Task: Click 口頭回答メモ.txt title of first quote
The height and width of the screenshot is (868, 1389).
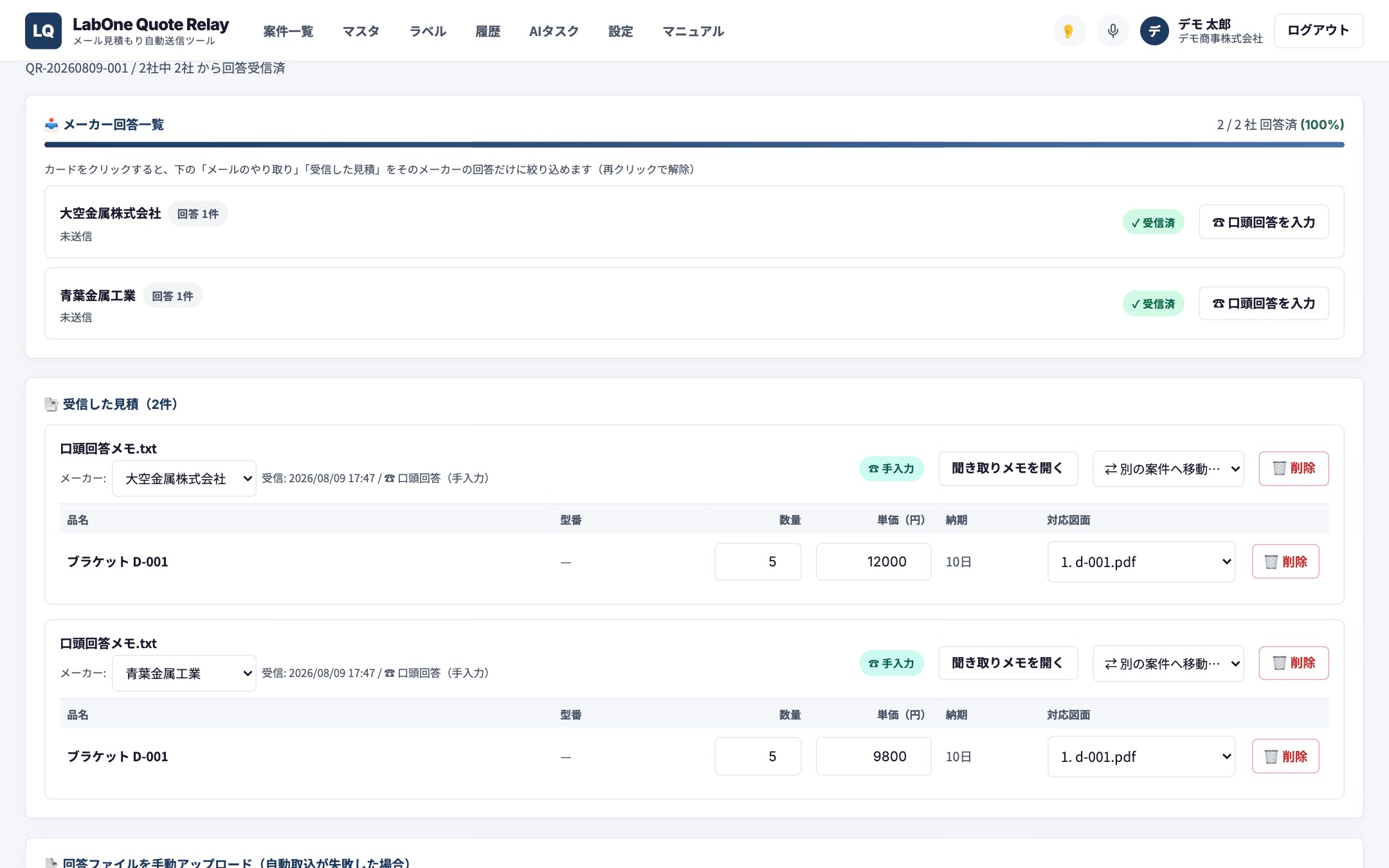Action: pos(108,448)
